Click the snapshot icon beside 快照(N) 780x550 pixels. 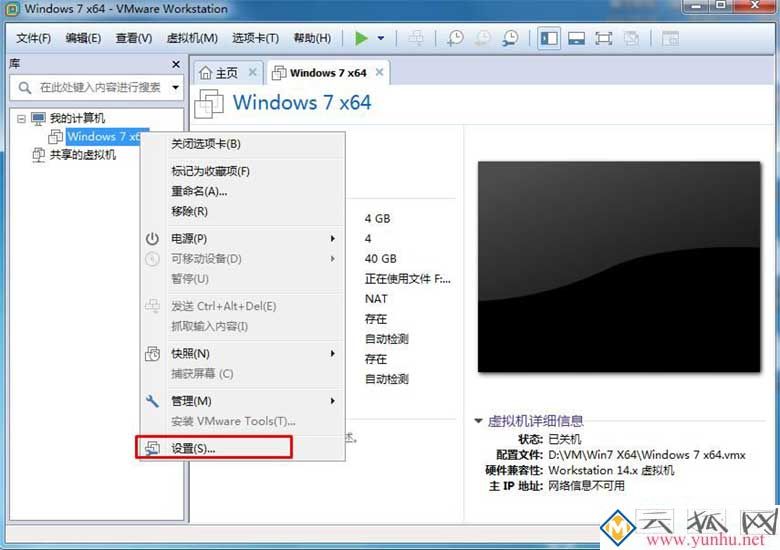[152, 354]
